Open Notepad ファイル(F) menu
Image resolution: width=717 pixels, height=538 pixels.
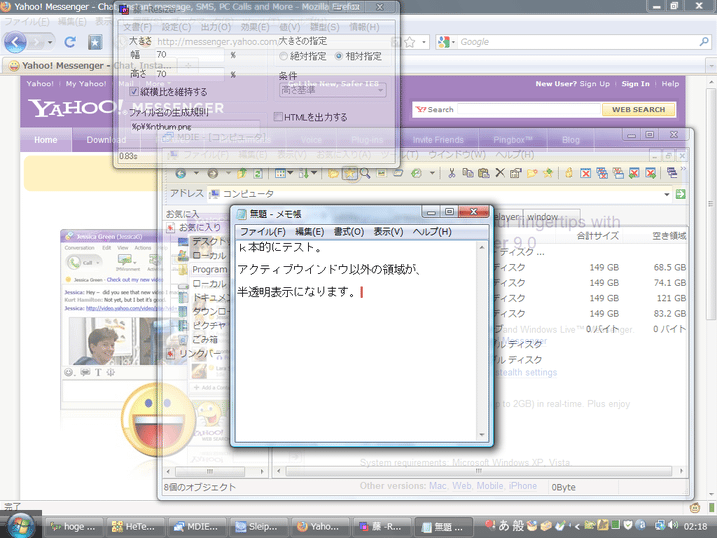(x=262, y=232)
